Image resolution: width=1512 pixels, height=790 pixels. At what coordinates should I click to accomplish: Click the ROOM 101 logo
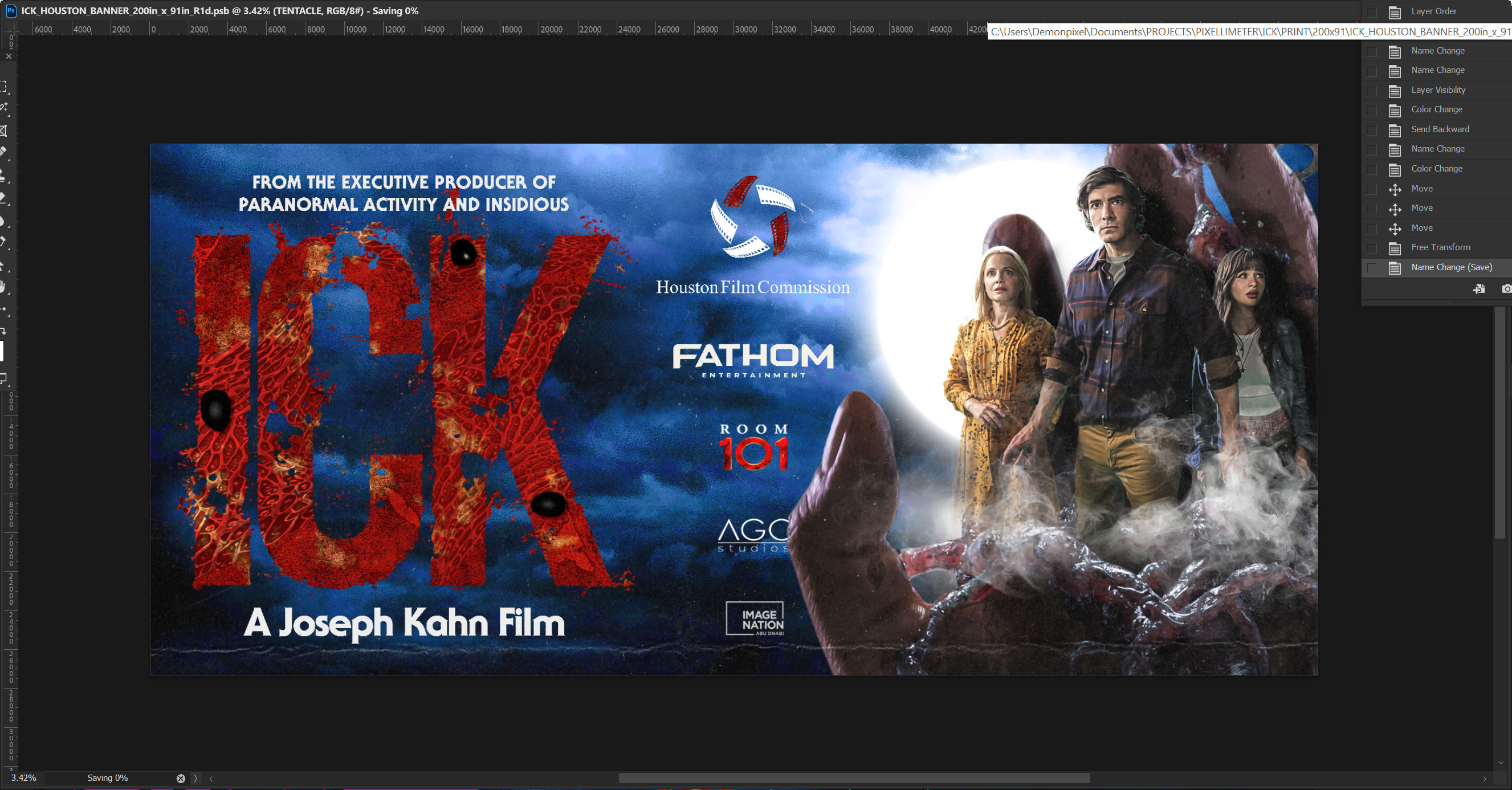coord(753,447)
